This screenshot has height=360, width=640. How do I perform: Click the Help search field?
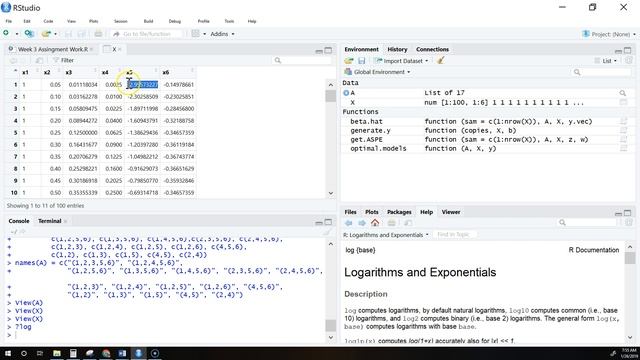coord(587,223)
